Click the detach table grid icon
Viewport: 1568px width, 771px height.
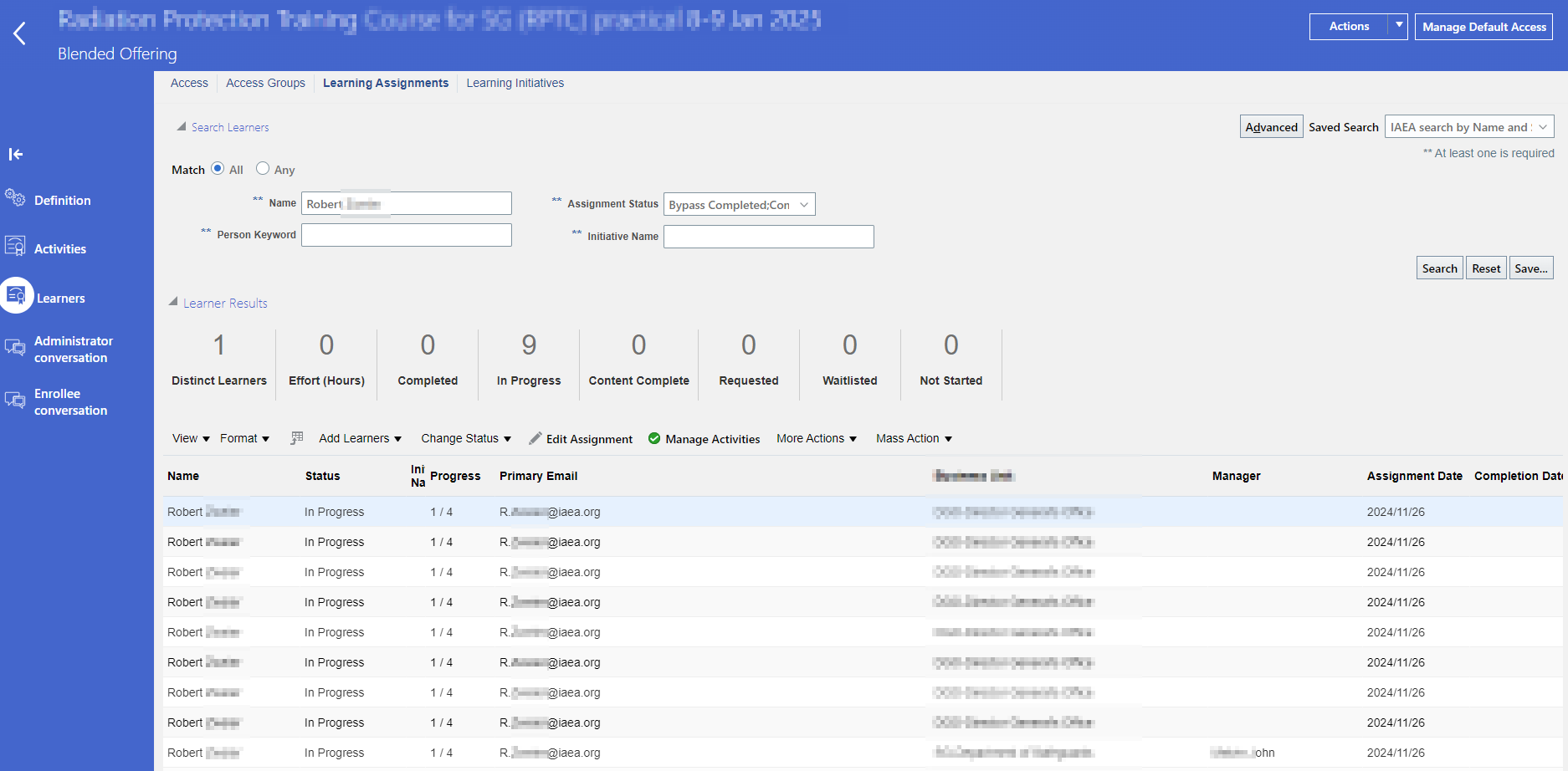click(x=296, y=437)
